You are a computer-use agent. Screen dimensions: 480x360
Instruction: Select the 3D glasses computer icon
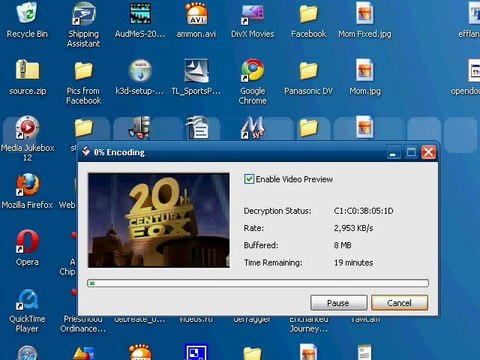(140, 127)
